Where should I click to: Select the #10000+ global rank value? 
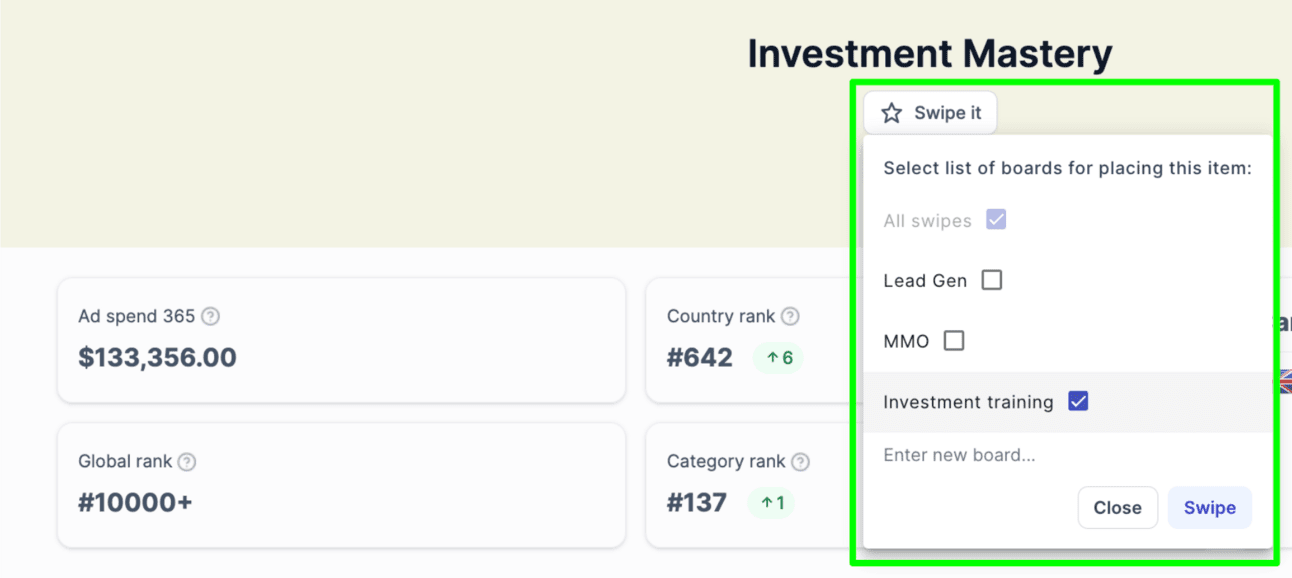[x=135, y=503]
